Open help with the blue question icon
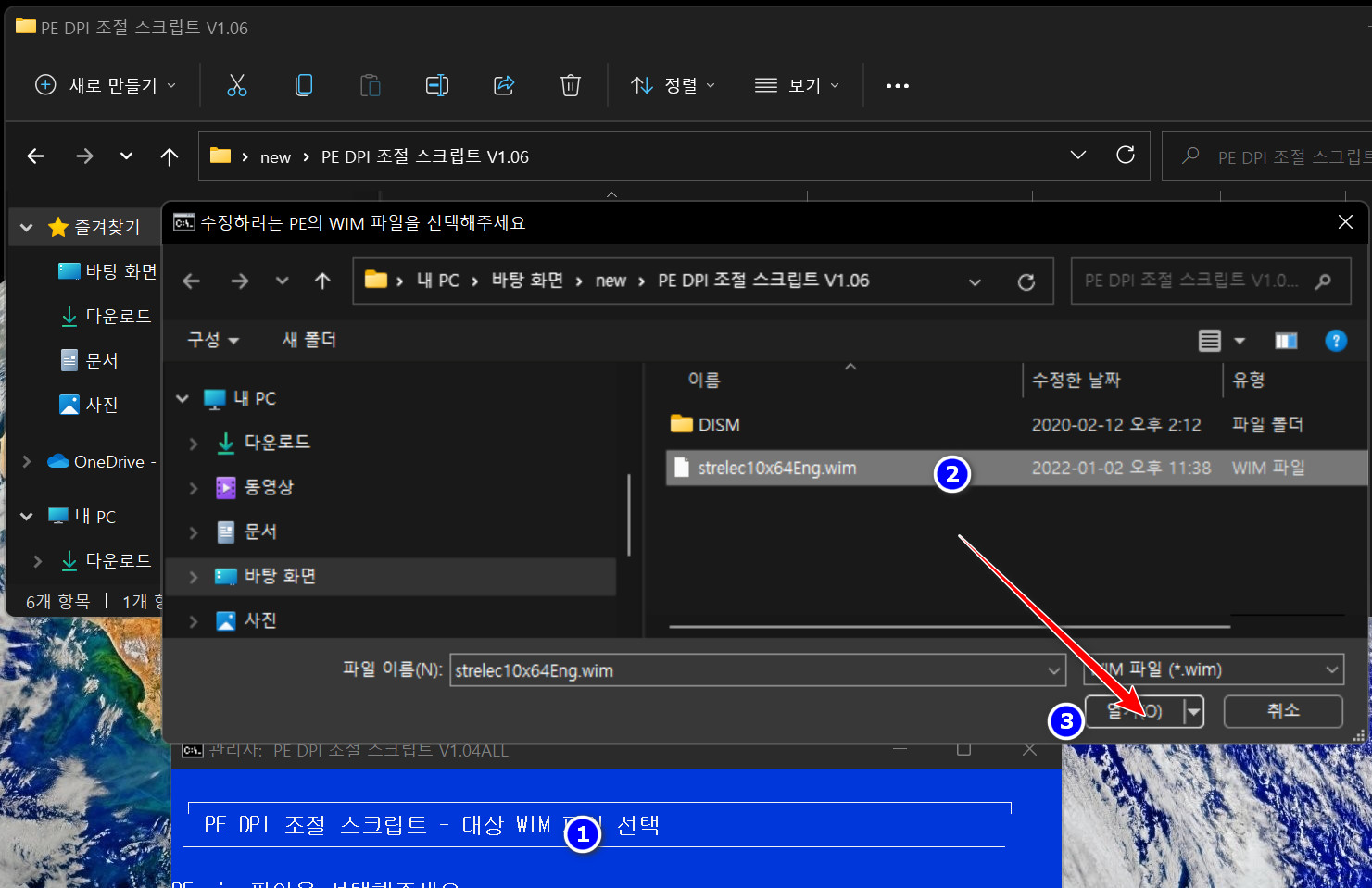 click(x=1336, y=341)
